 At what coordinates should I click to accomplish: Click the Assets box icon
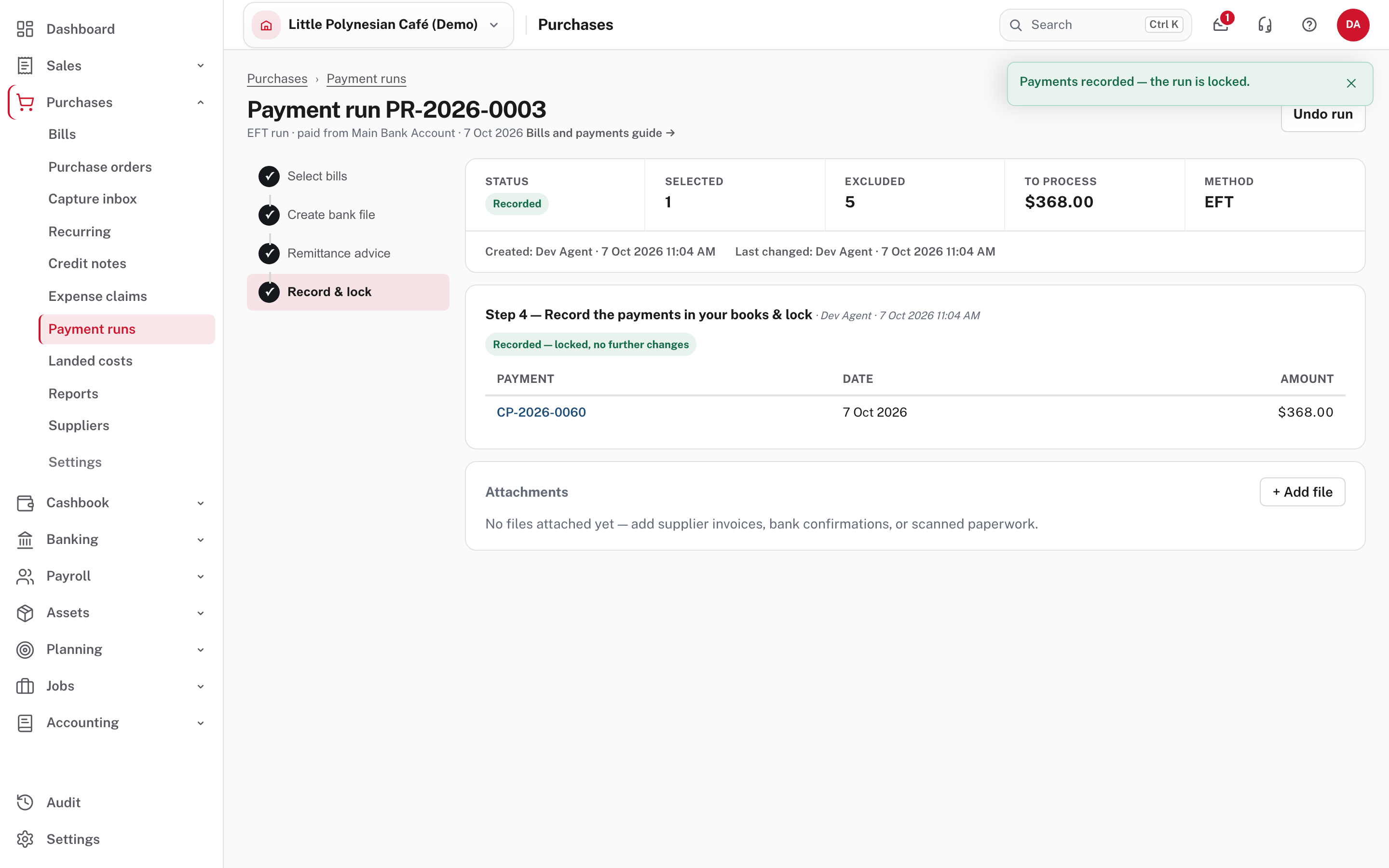[x=25, y=613]
